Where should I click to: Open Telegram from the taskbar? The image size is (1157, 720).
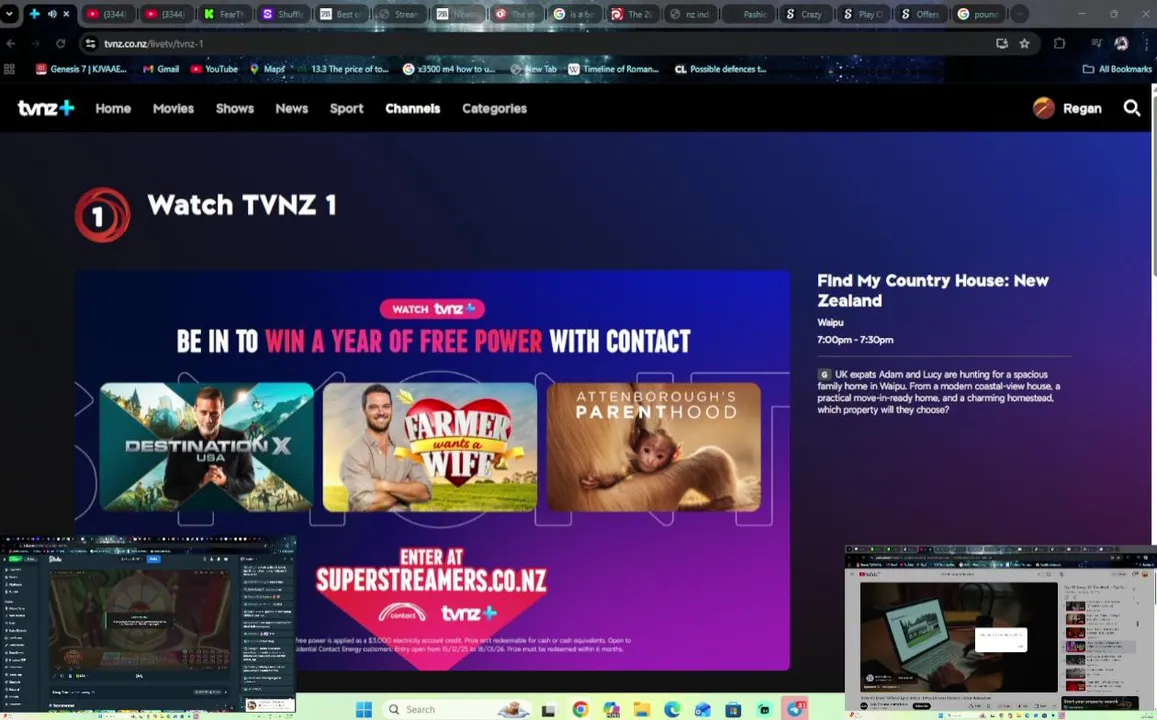pyautogui.click(x=795, y=709)
